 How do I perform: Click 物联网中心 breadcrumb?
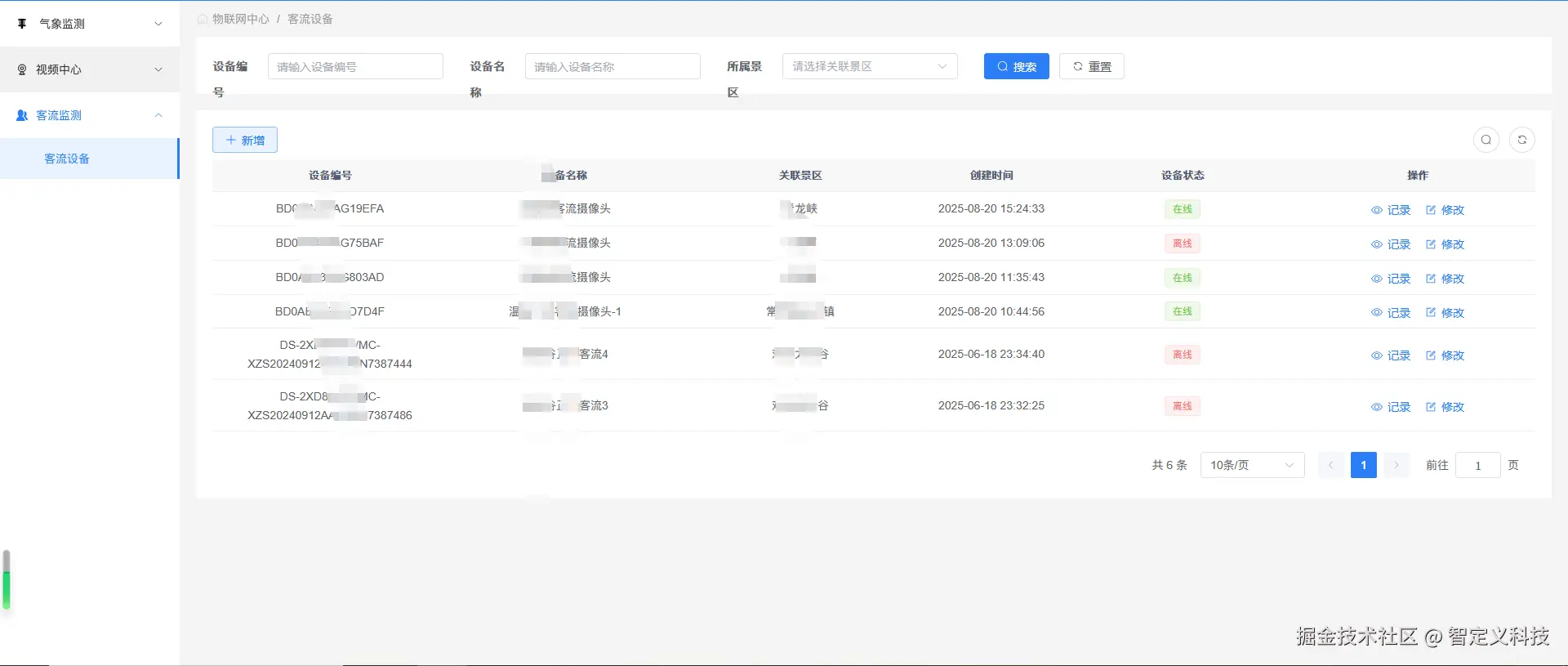pyautogui.click(x=241, y=19)
